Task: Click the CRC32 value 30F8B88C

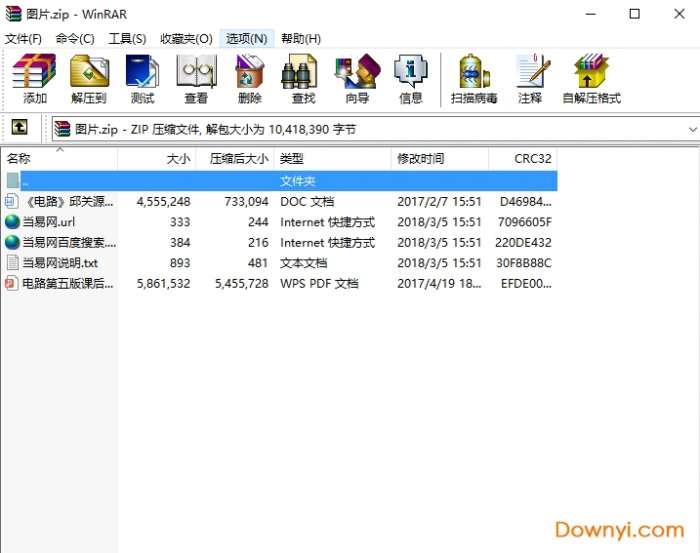Action: point(524,263)
